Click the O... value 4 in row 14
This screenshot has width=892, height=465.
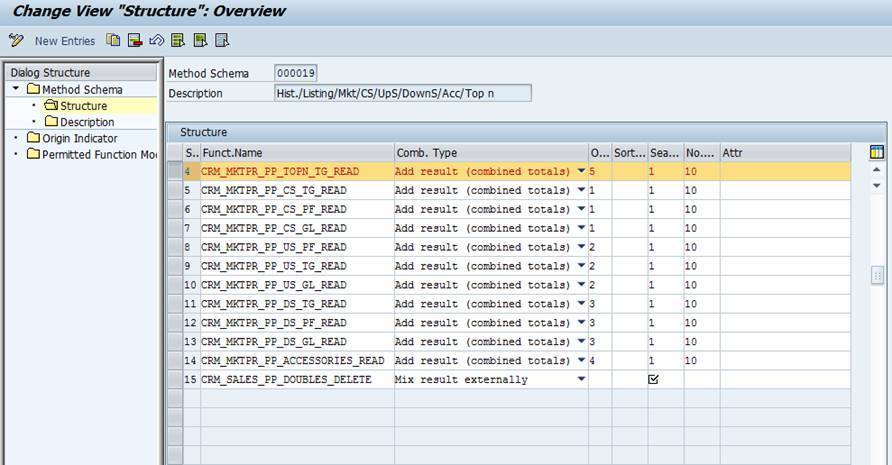coord(600,360)
